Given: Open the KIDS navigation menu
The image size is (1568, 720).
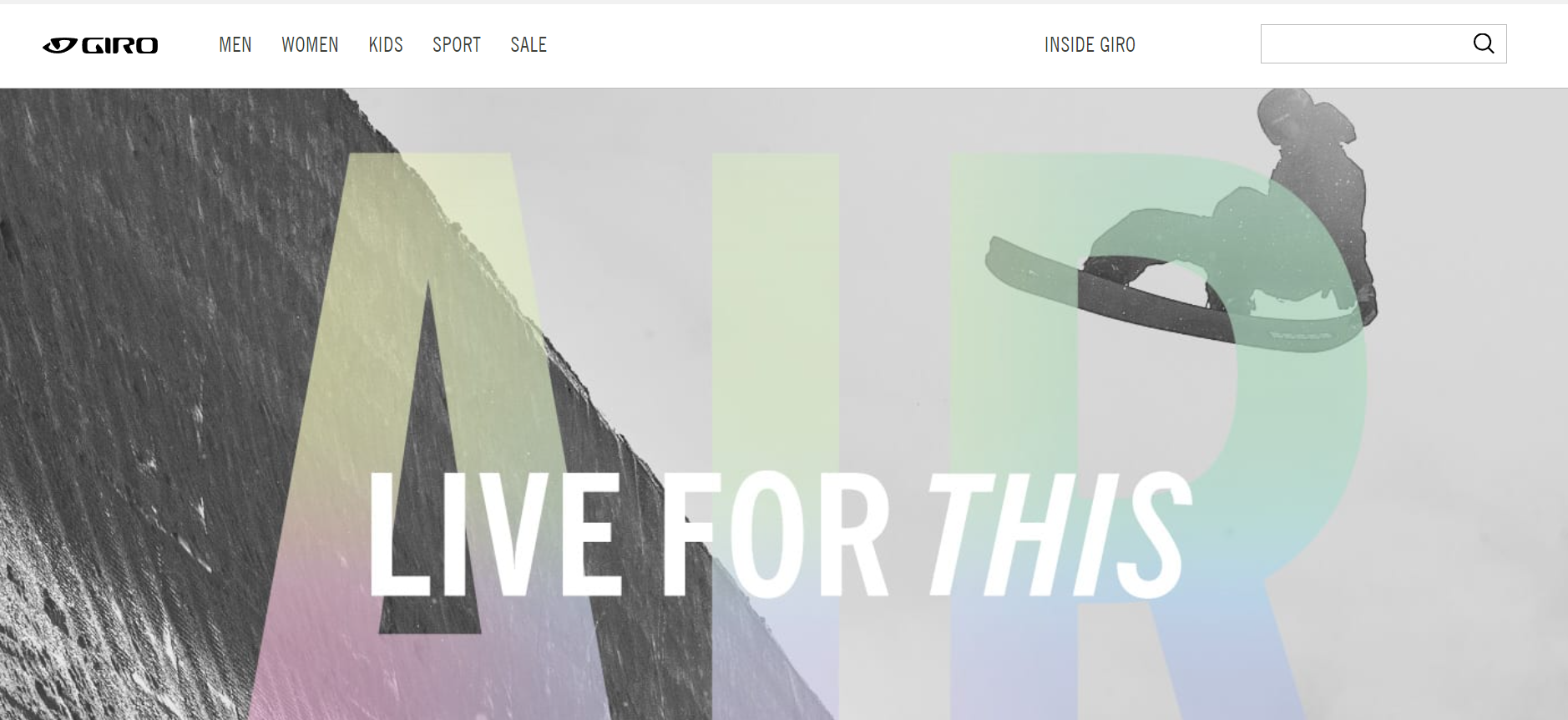Looking at the screenshot, I should tap(386, 44).
